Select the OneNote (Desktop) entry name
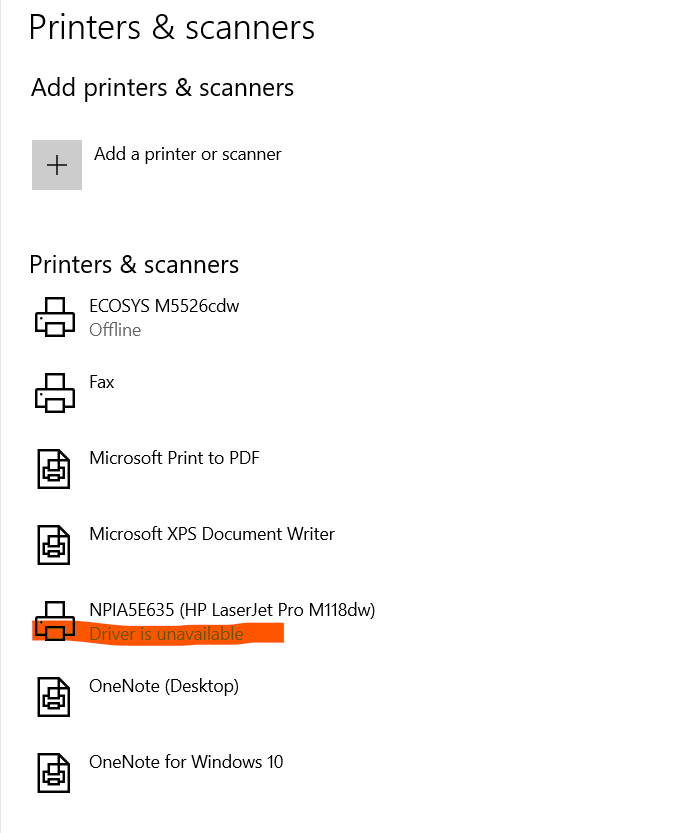Screen dimensions: 687x833 164,686
